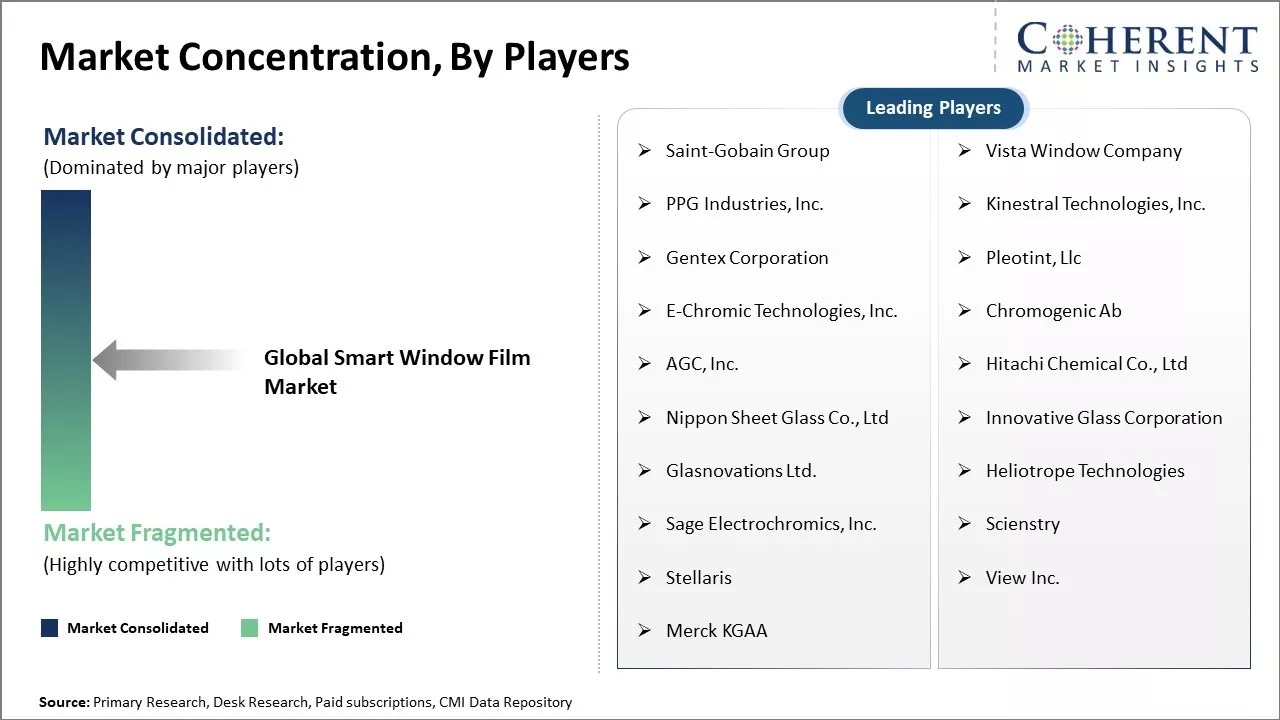1280x720 pixels.
Task: Click the dark blue Market Consolidated legend swatch
Action: point(50,628)
